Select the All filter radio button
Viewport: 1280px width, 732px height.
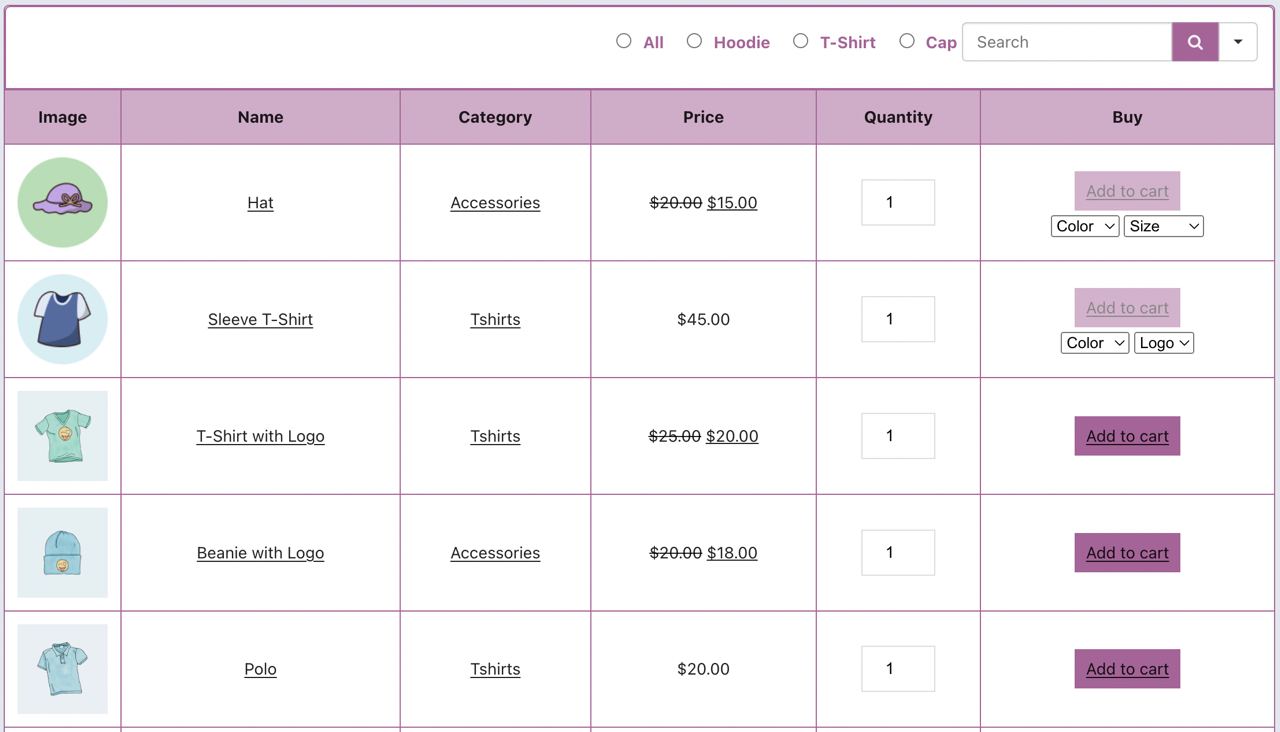point(624,41)
